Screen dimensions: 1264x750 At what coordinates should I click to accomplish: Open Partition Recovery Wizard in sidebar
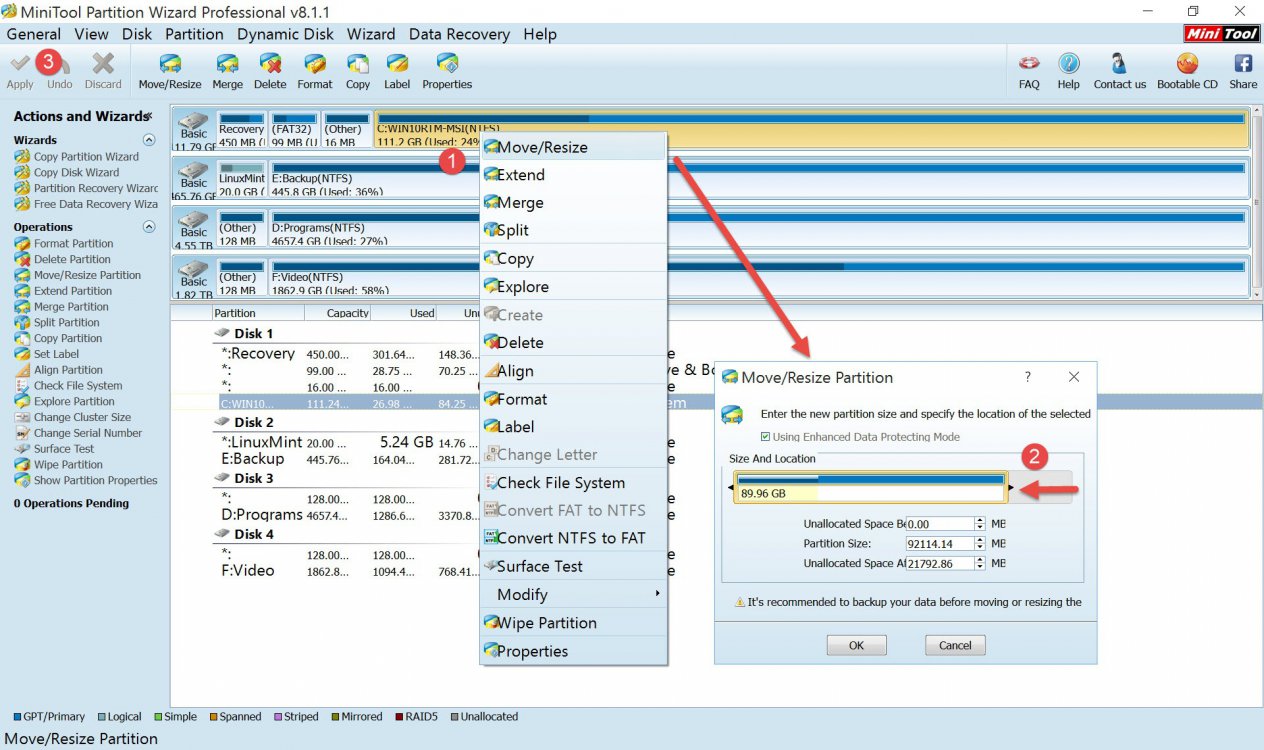[x=86, y=188]
